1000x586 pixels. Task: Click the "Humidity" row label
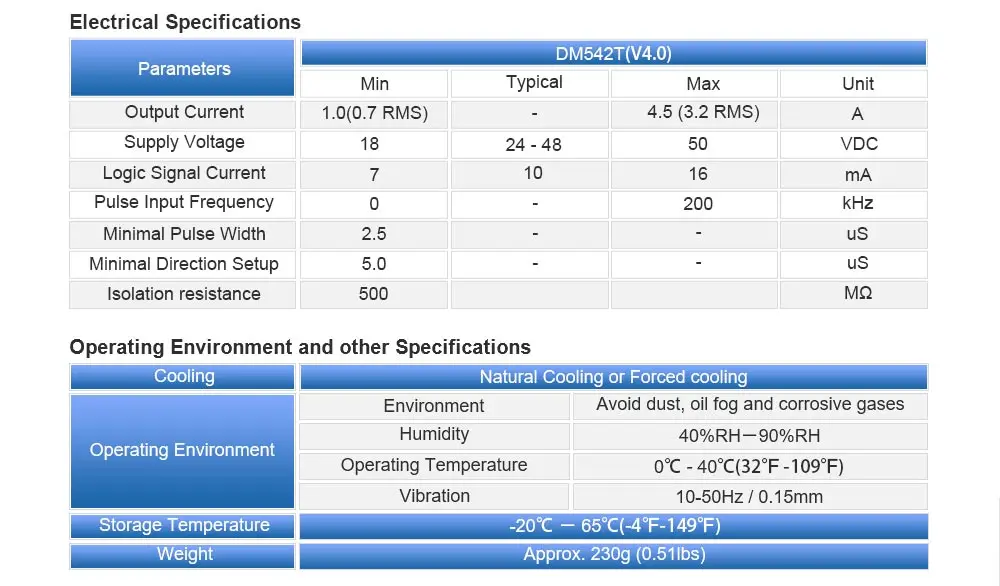click(x=434, y=434)
